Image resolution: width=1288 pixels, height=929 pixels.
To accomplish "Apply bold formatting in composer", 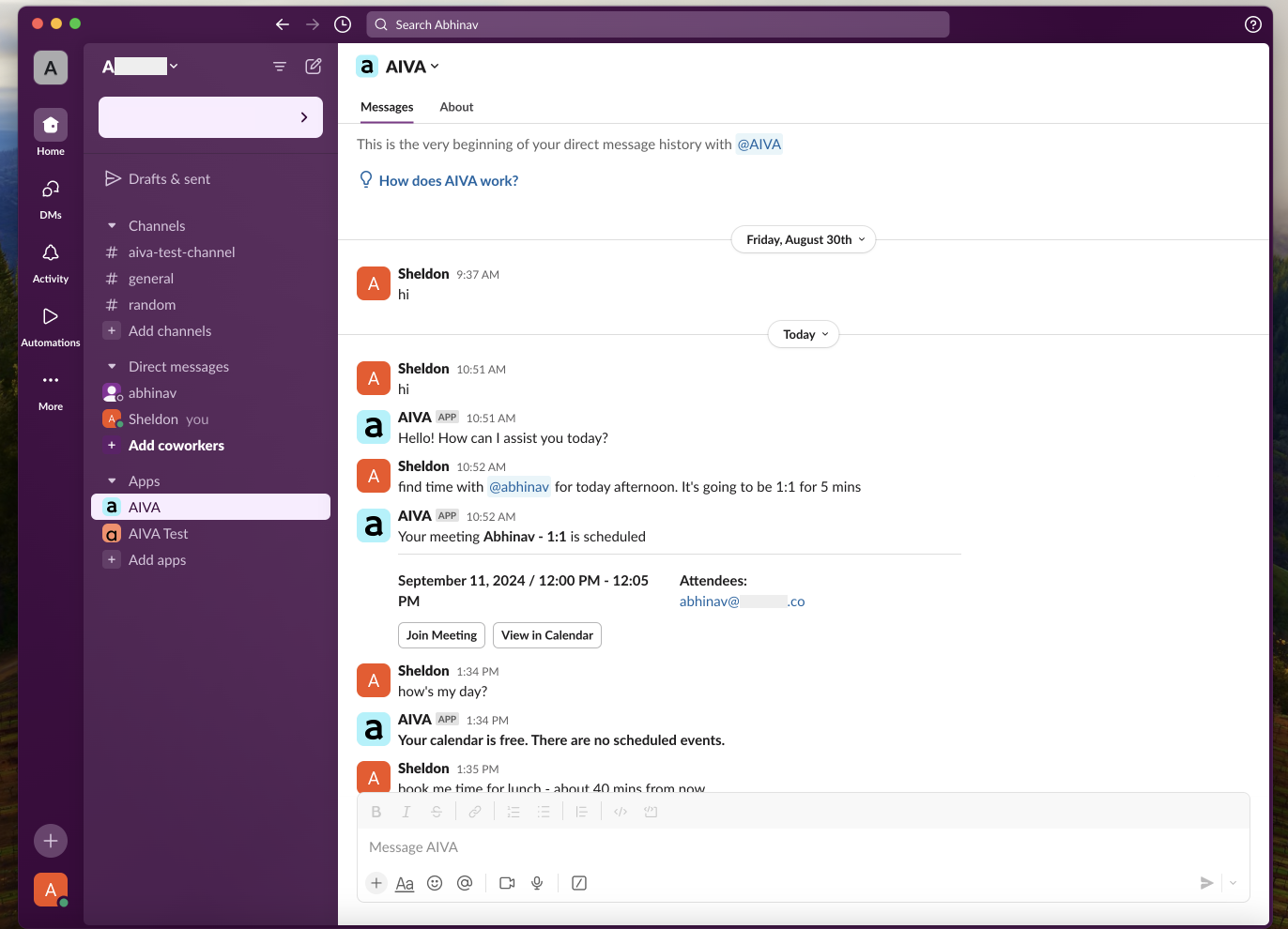I will click(x=376, y=812).
